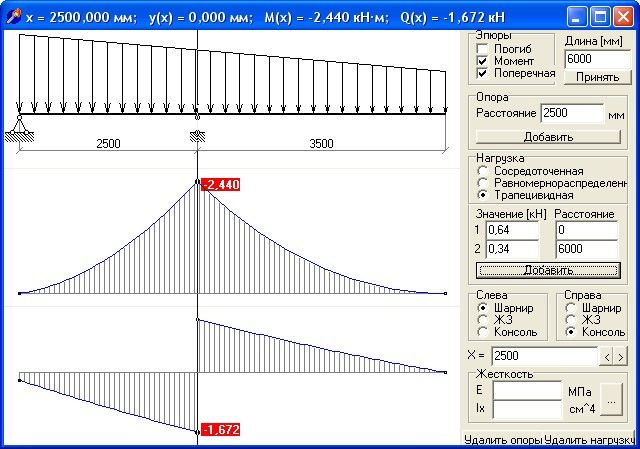Image resolution: width=640 pixels, height=449 pixels.
Task: Enable the Прогиб diagram checkbox
Action: pos(482,49)
